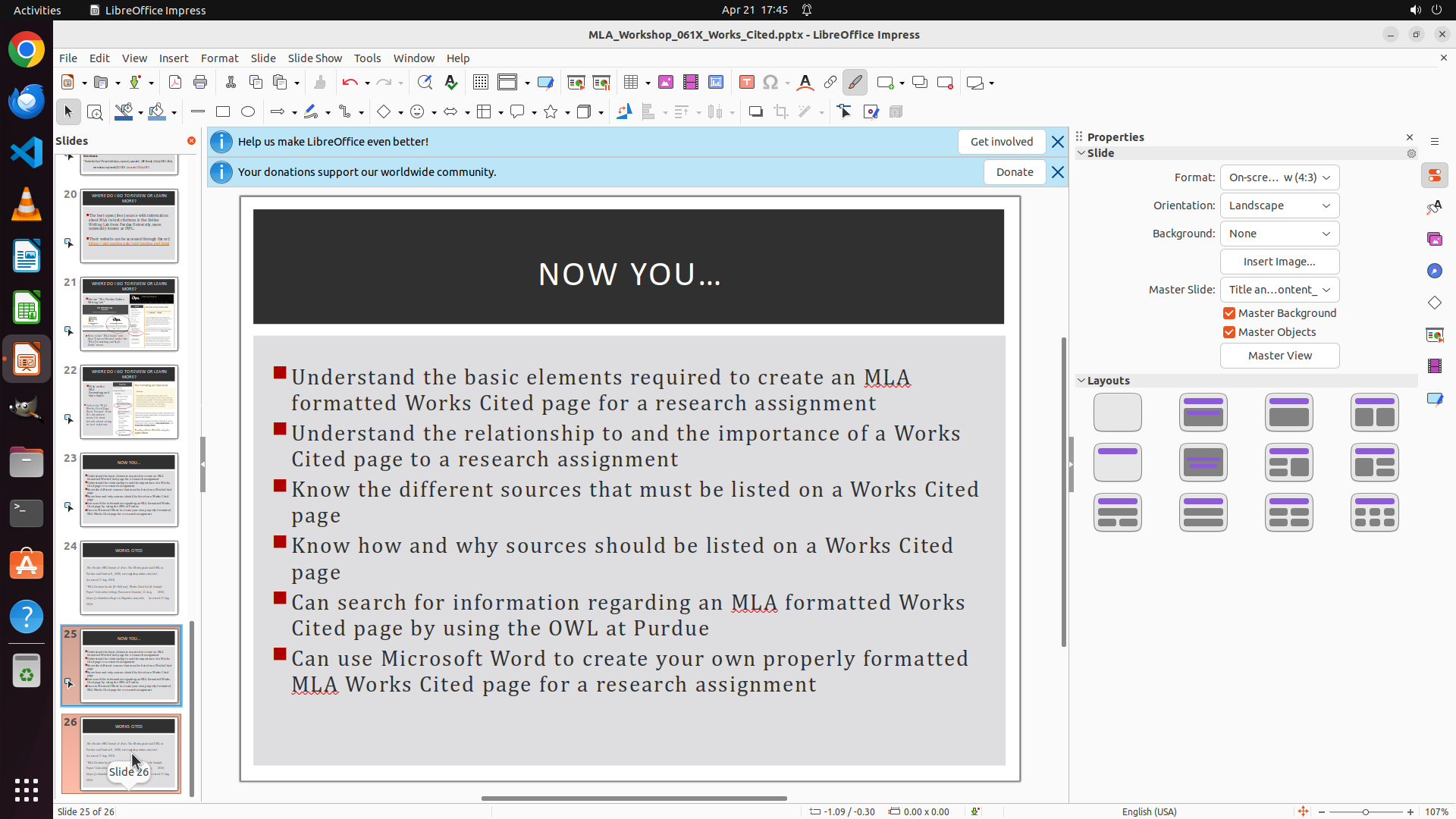Click the Master View button

click(x=1279, y=356)
